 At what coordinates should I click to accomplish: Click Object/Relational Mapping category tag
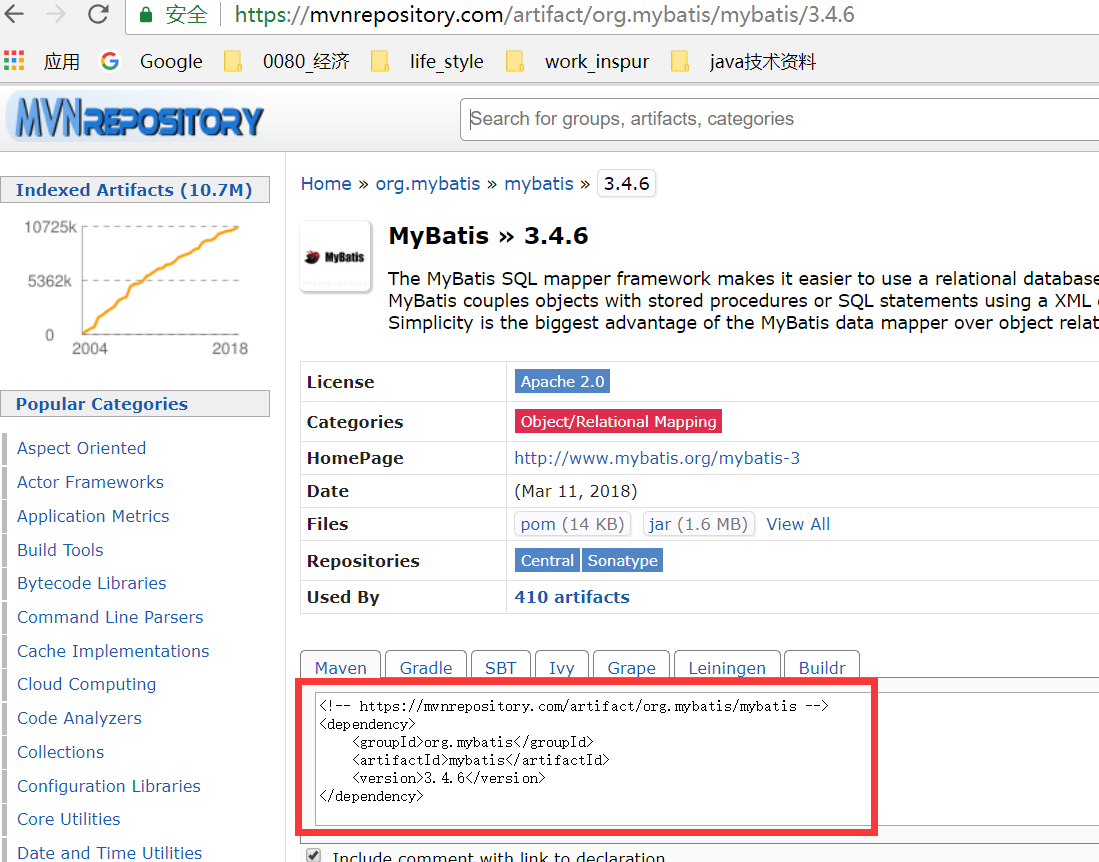point(618,422)
